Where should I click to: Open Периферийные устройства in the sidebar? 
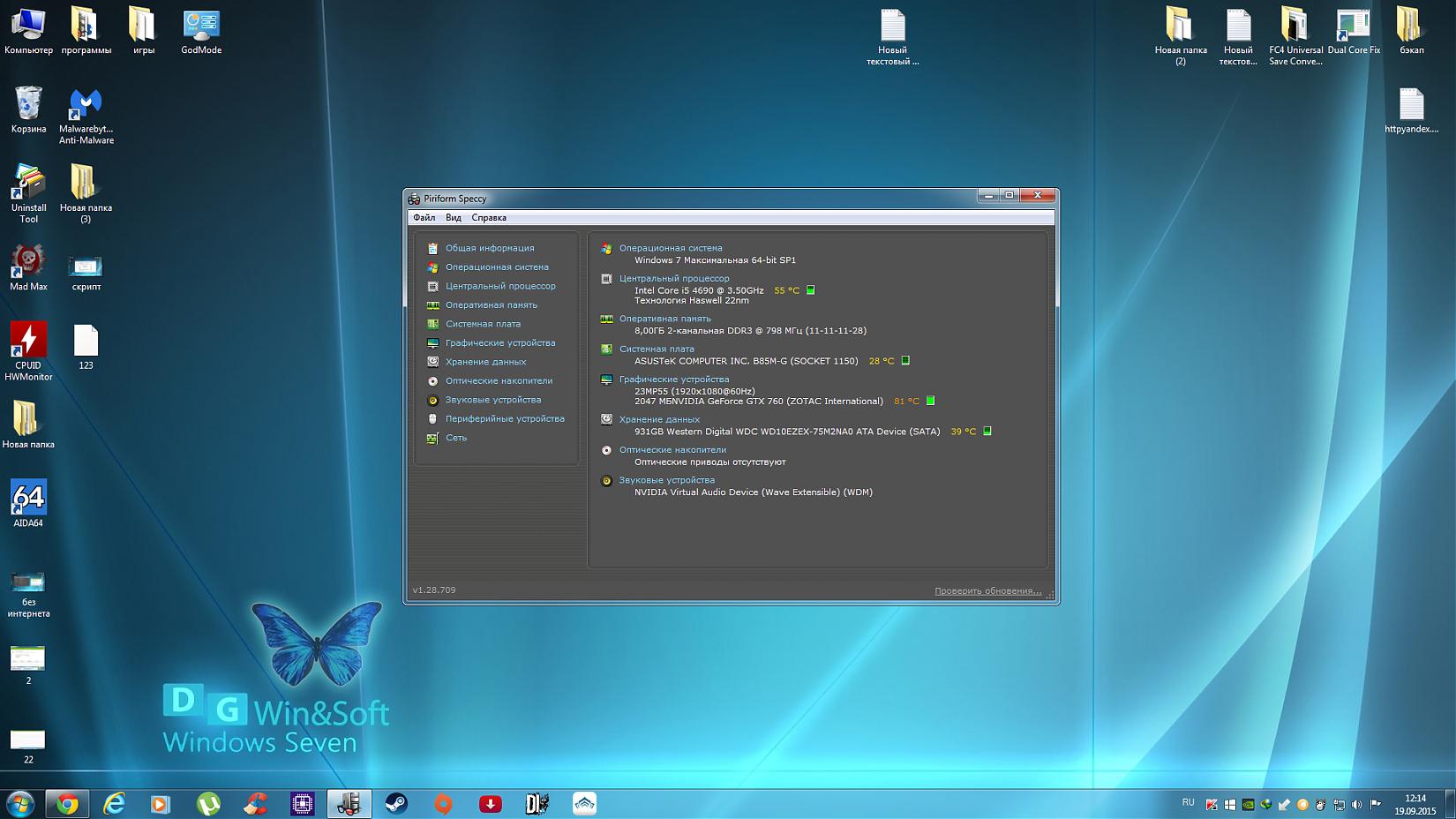pos(504,419)
